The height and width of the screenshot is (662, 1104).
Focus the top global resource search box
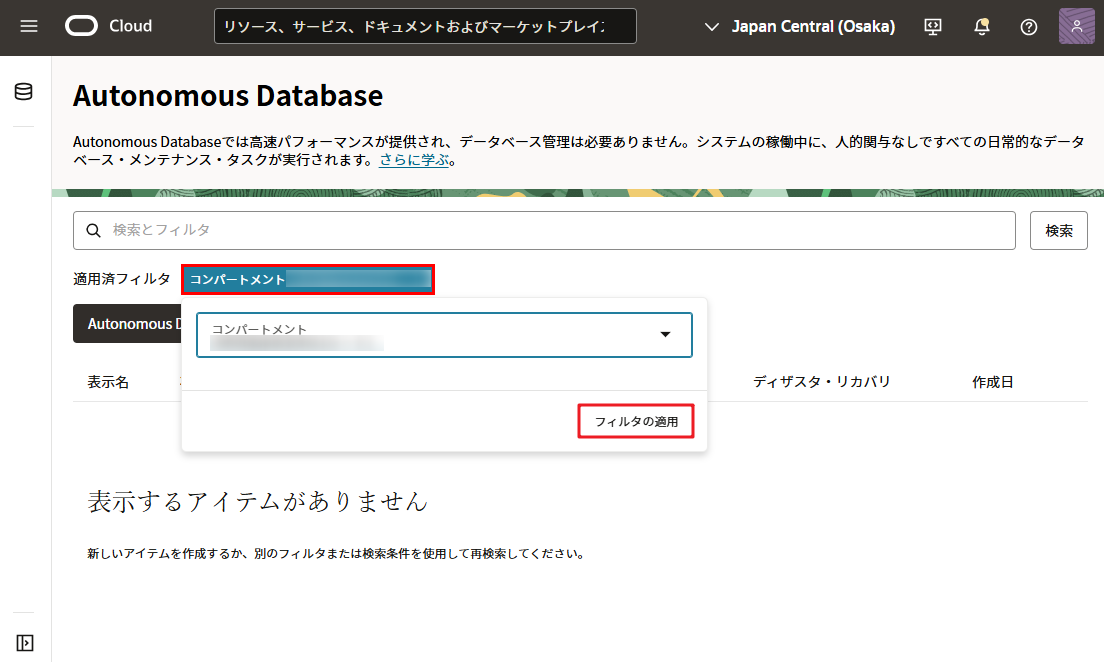pos(425,27)
